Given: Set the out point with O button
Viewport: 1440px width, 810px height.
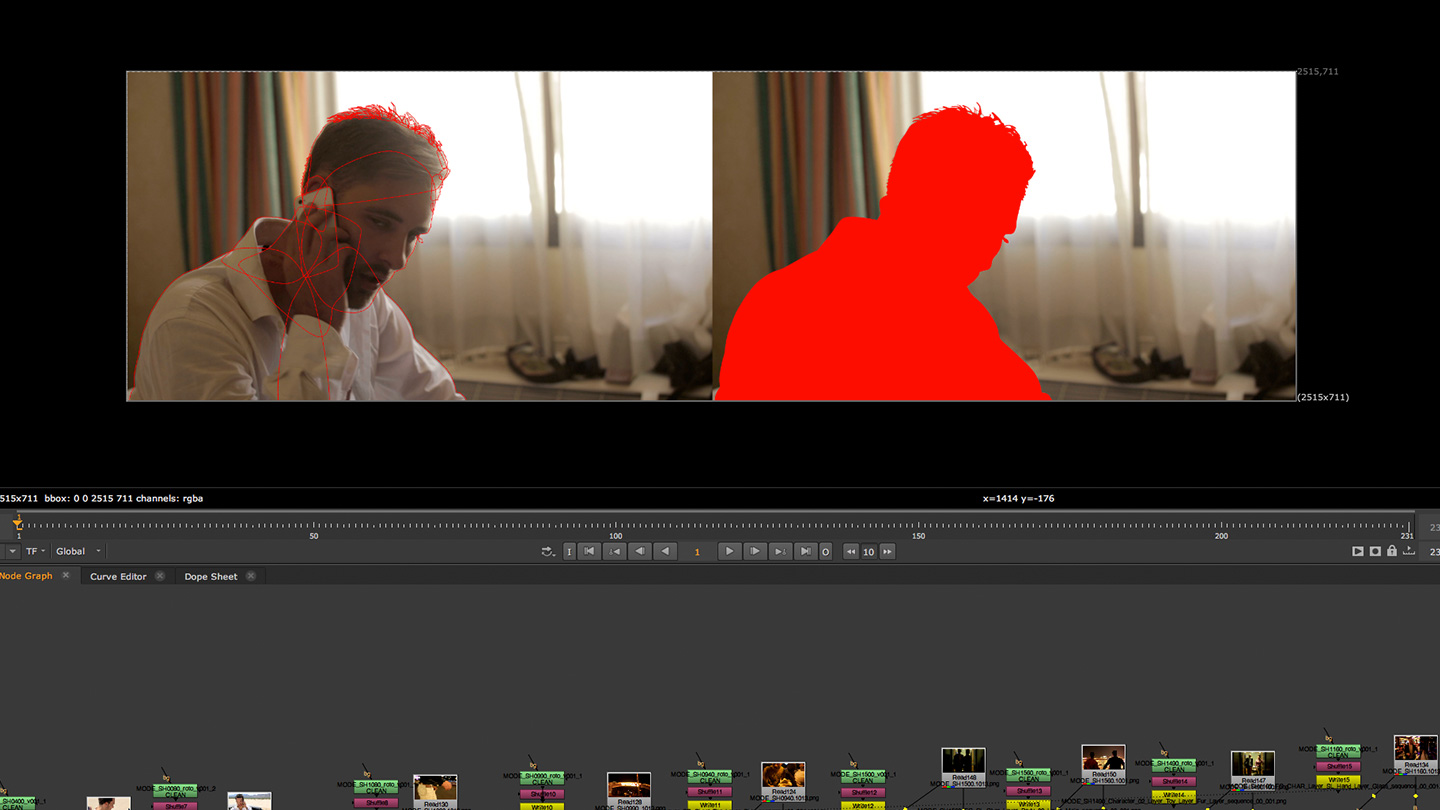Looking at the screenshot, I should (x=825, y=551).
